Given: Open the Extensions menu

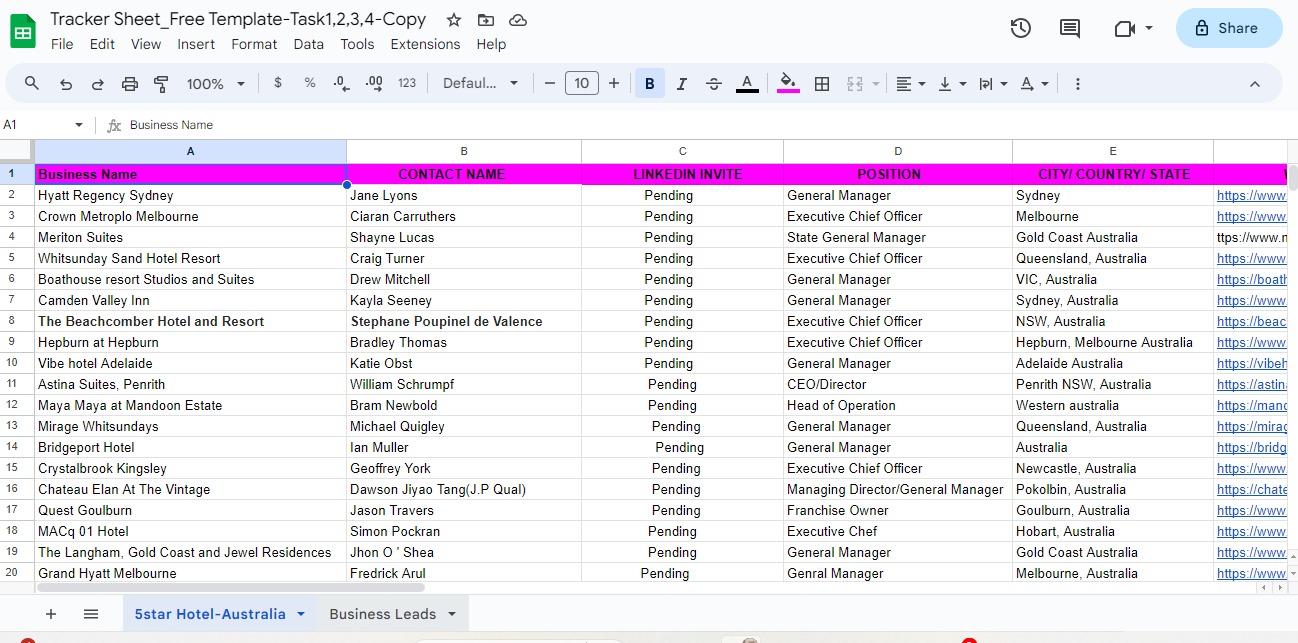Looking at the screenshot, I should tap(425, 44).
